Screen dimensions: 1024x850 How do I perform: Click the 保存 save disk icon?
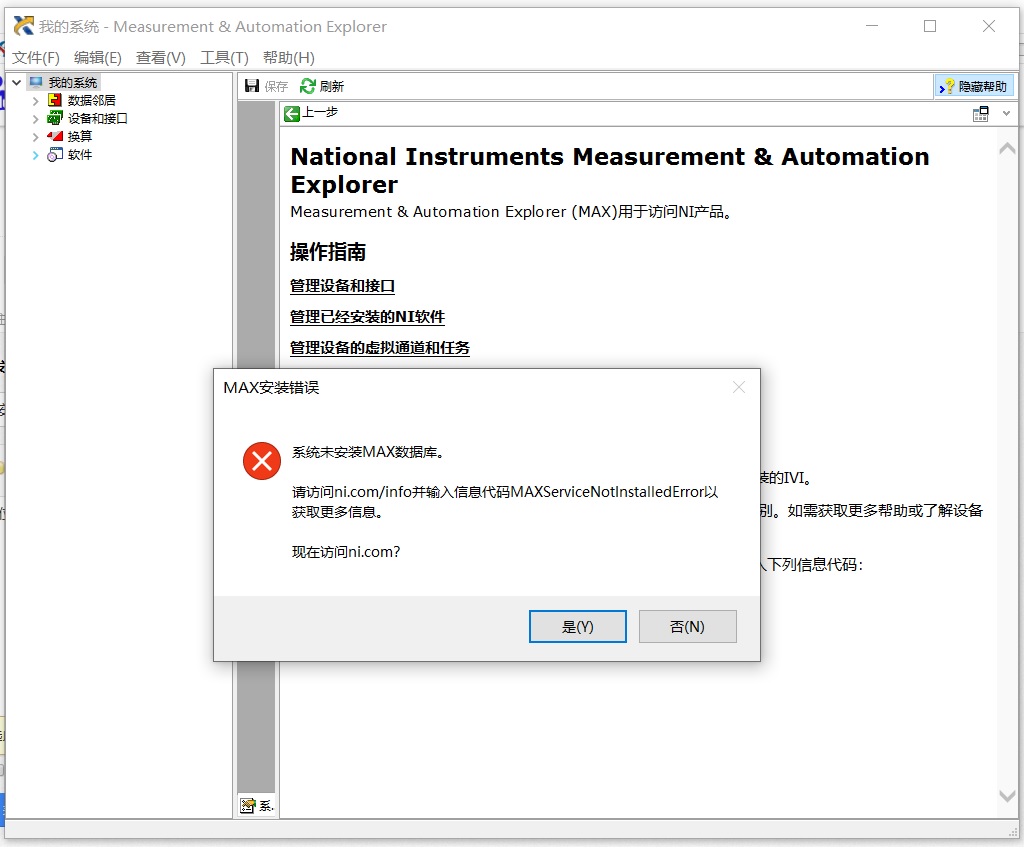(252, 86)
